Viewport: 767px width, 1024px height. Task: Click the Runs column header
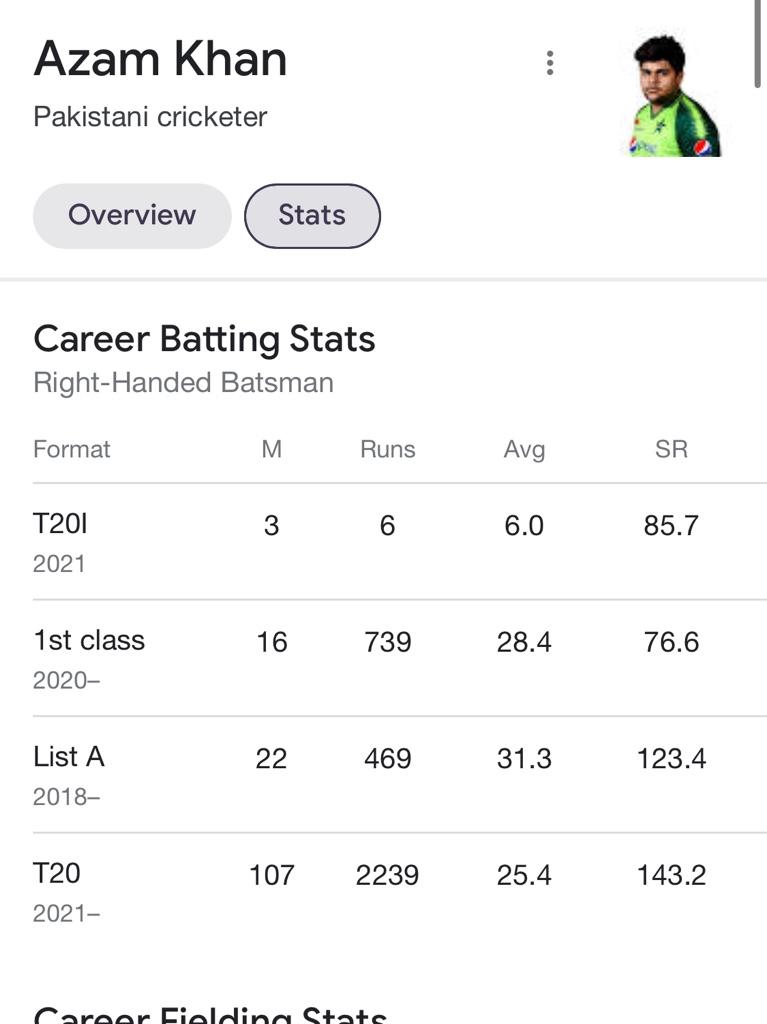pos(387,449)
